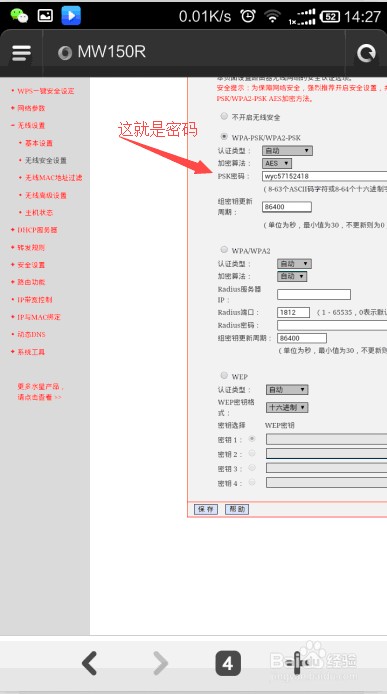Reload the MW150R page
The image size is (387, 694).
click(366, 53)
